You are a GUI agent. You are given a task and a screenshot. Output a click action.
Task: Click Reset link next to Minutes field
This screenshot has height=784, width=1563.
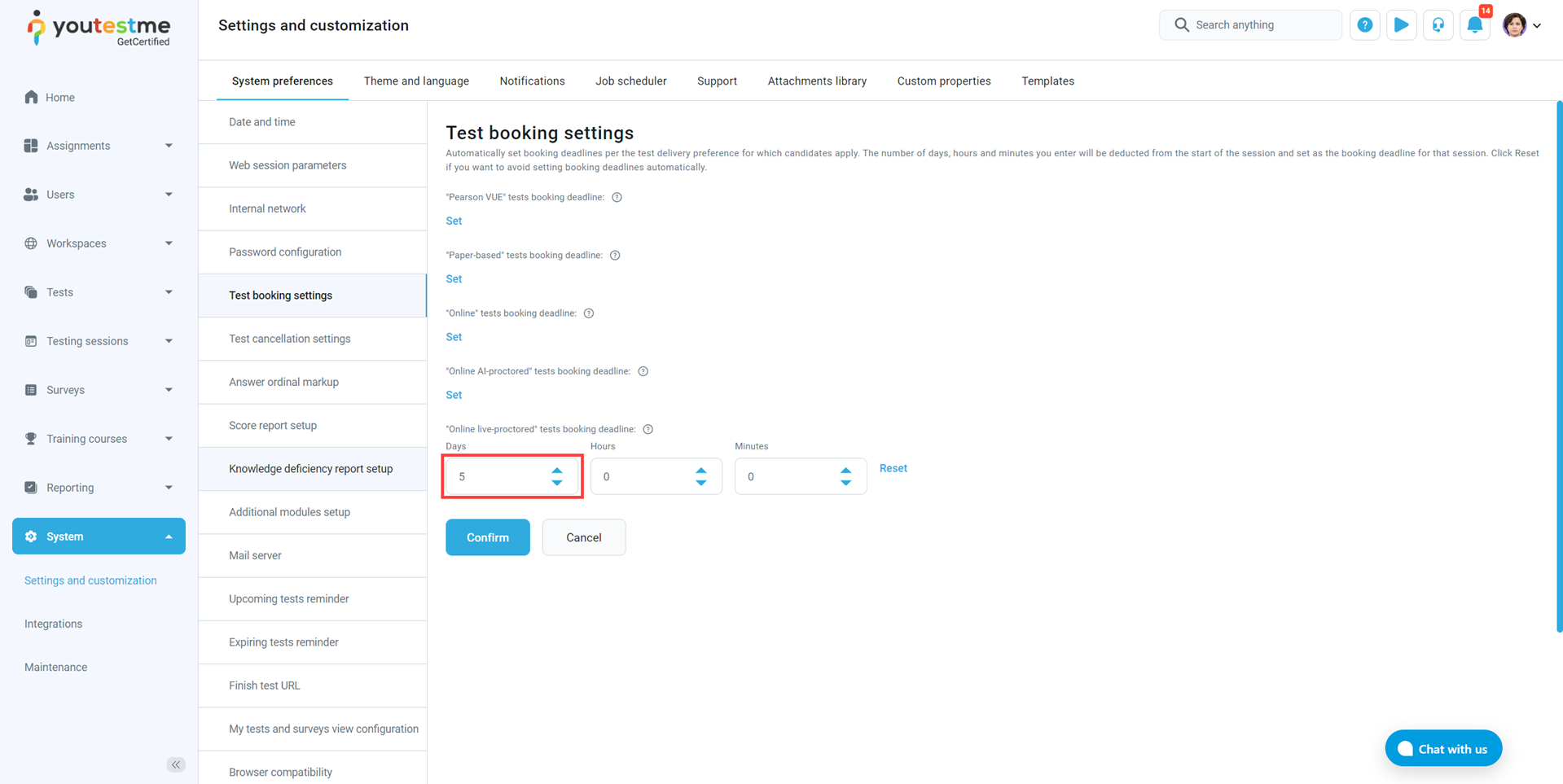coord(893,468)
